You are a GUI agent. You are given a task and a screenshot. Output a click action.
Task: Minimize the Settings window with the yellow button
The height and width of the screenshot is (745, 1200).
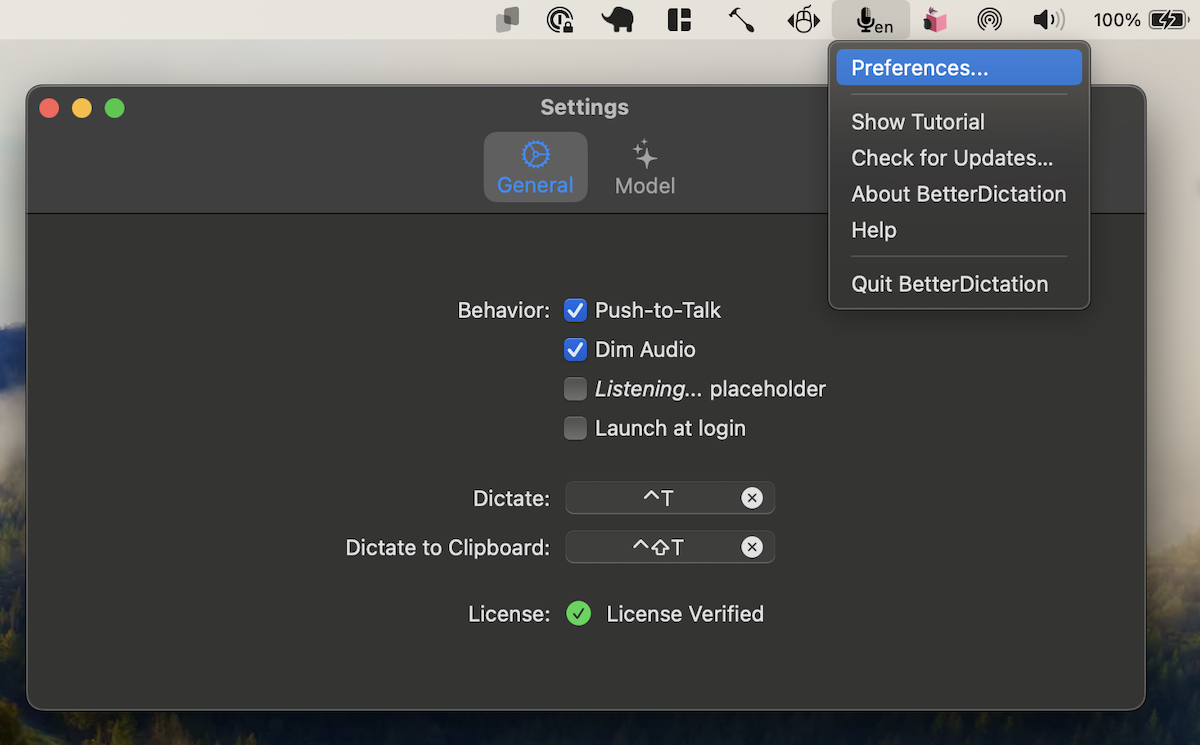point(82,108)
